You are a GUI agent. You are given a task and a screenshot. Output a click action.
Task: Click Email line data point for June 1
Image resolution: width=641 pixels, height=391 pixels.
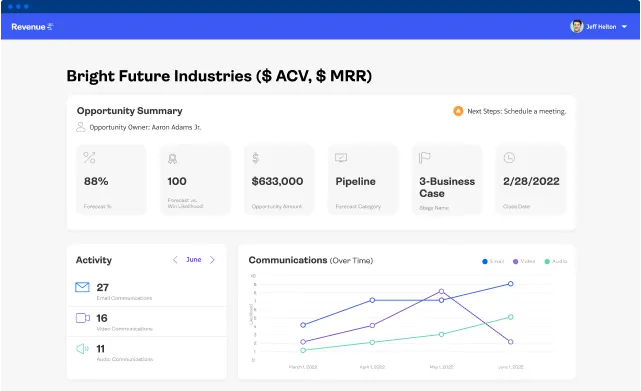(511, 283)
